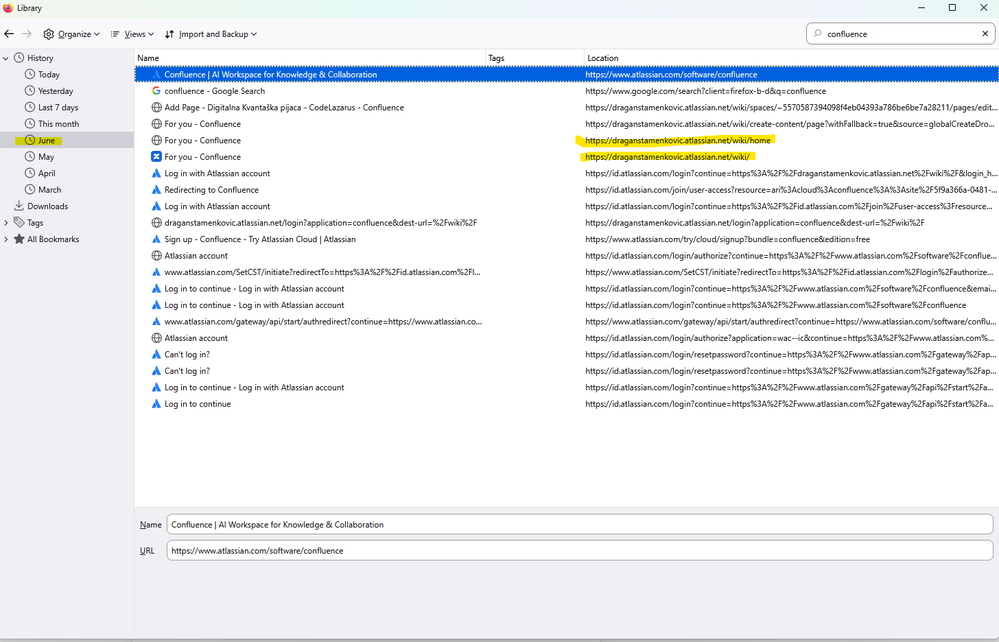Viewport: 999px width, 642px height.
Task: Click the try/cloud/signup location URL
Action: coord(728,239)
